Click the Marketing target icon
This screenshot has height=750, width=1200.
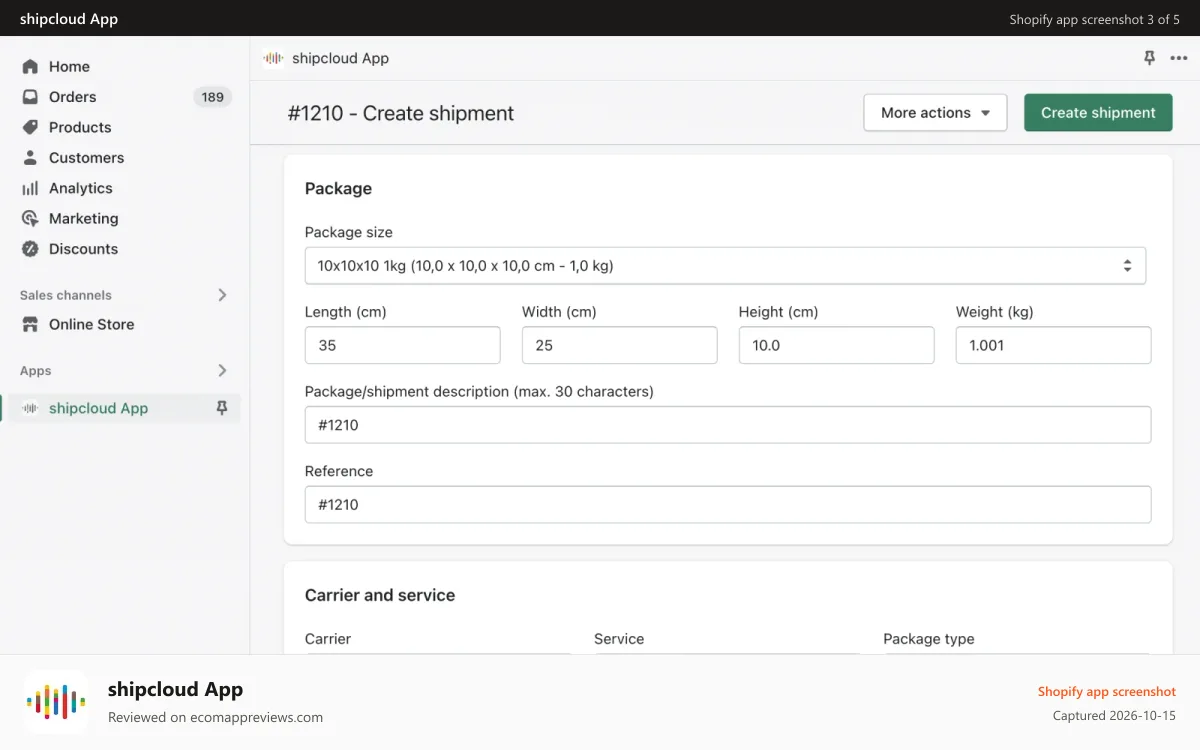coord(30,218)
